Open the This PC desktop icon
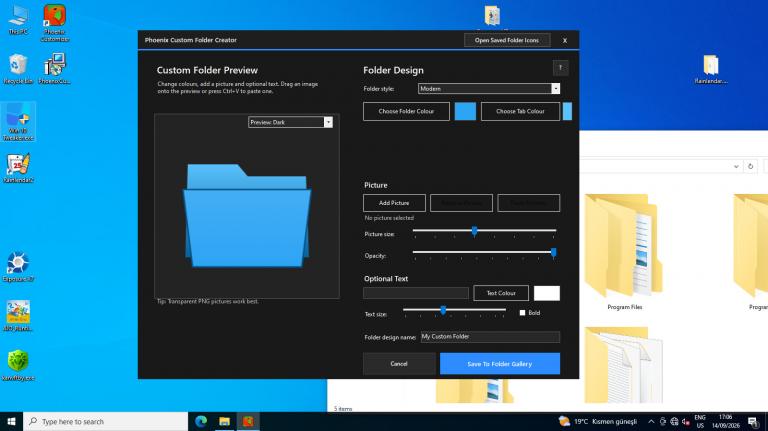768x431 pixels. [x=18, y=20]
